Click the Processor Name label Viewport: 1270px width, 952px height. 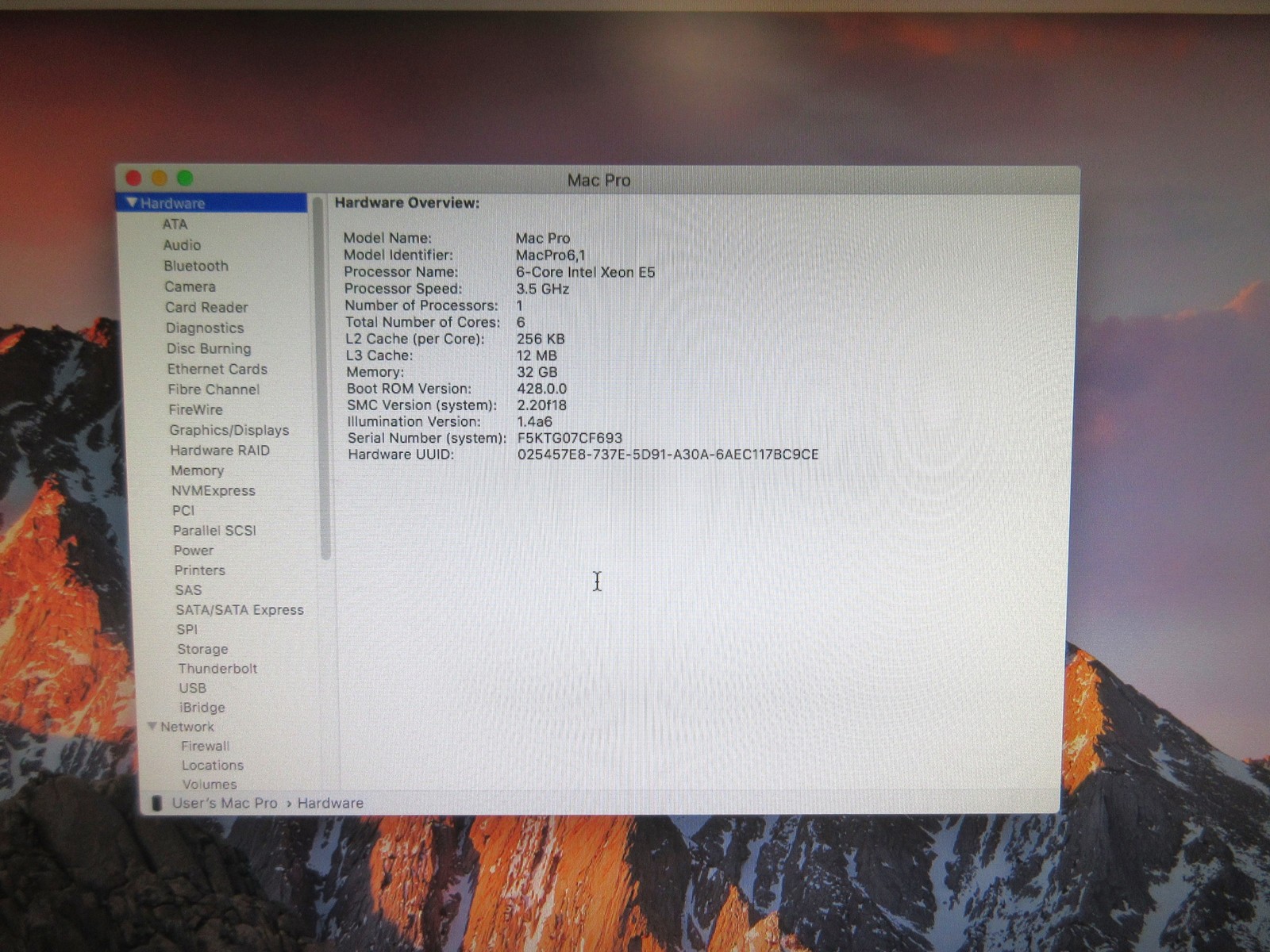coord(401,272)
